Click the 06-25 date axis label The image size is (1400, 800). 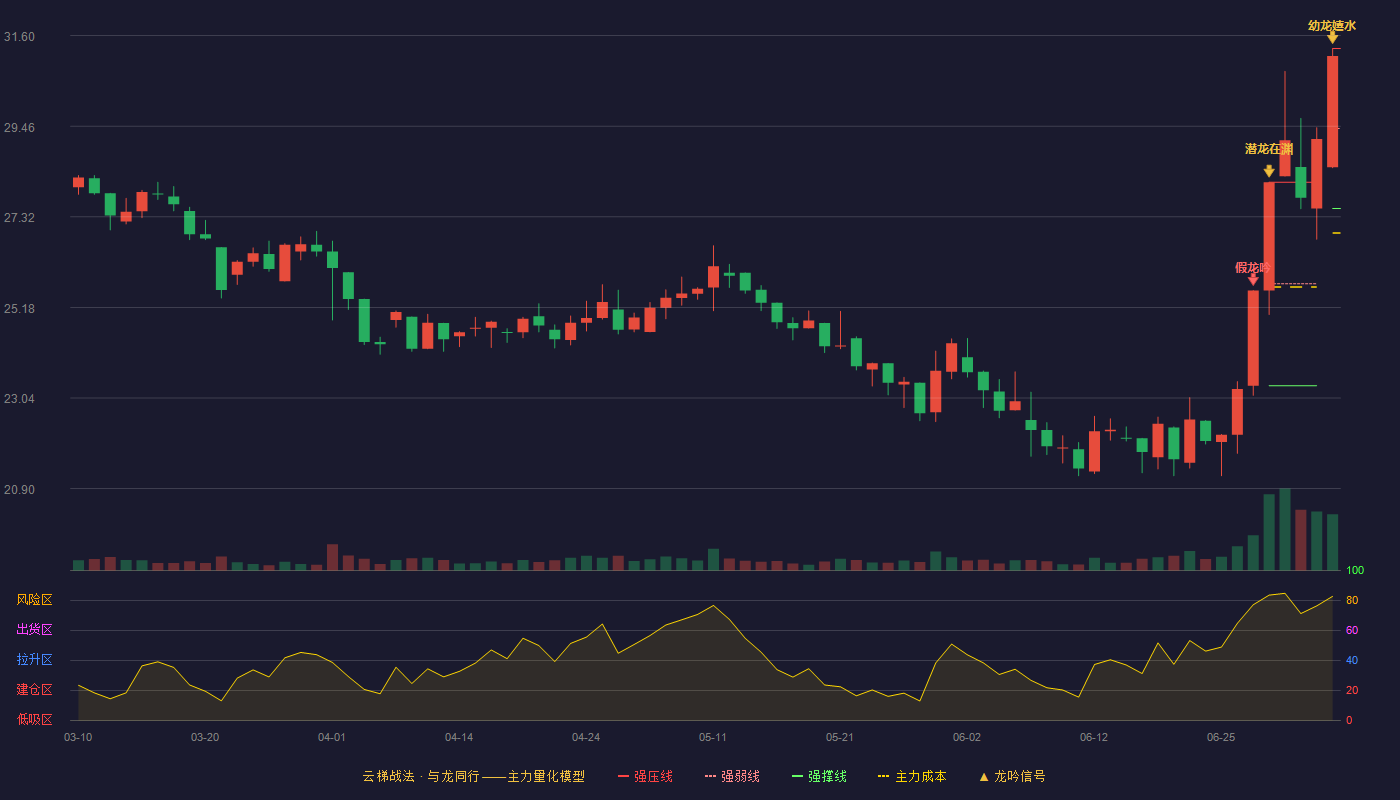tap(1221, 737)
